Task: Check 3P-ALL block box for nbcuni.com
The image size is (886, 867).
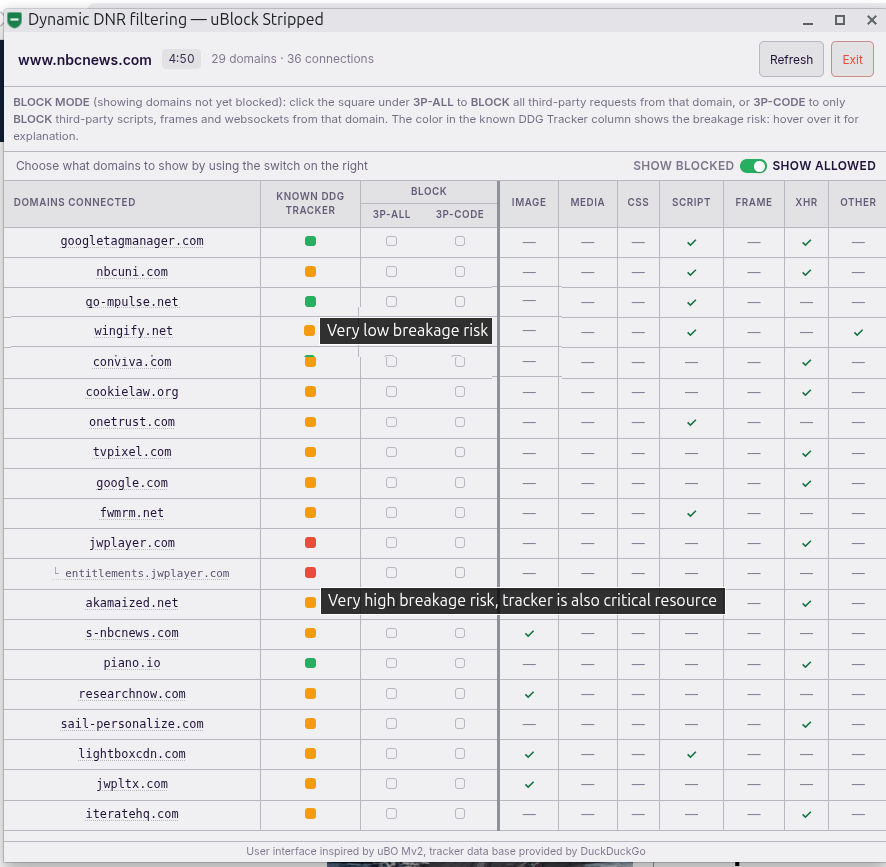Action: 392,272
